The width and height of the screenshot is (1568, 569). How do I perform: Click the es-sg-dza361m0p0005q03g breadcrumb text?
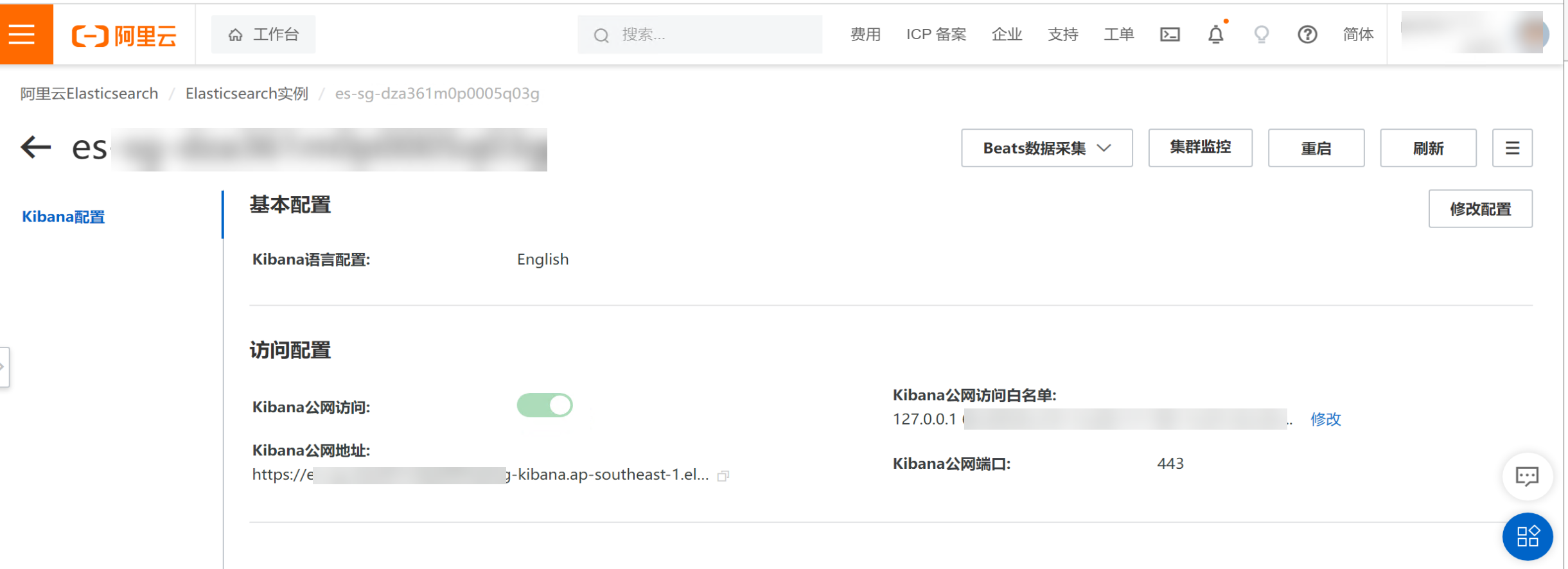pyautogui.click(x=437, y=94)
